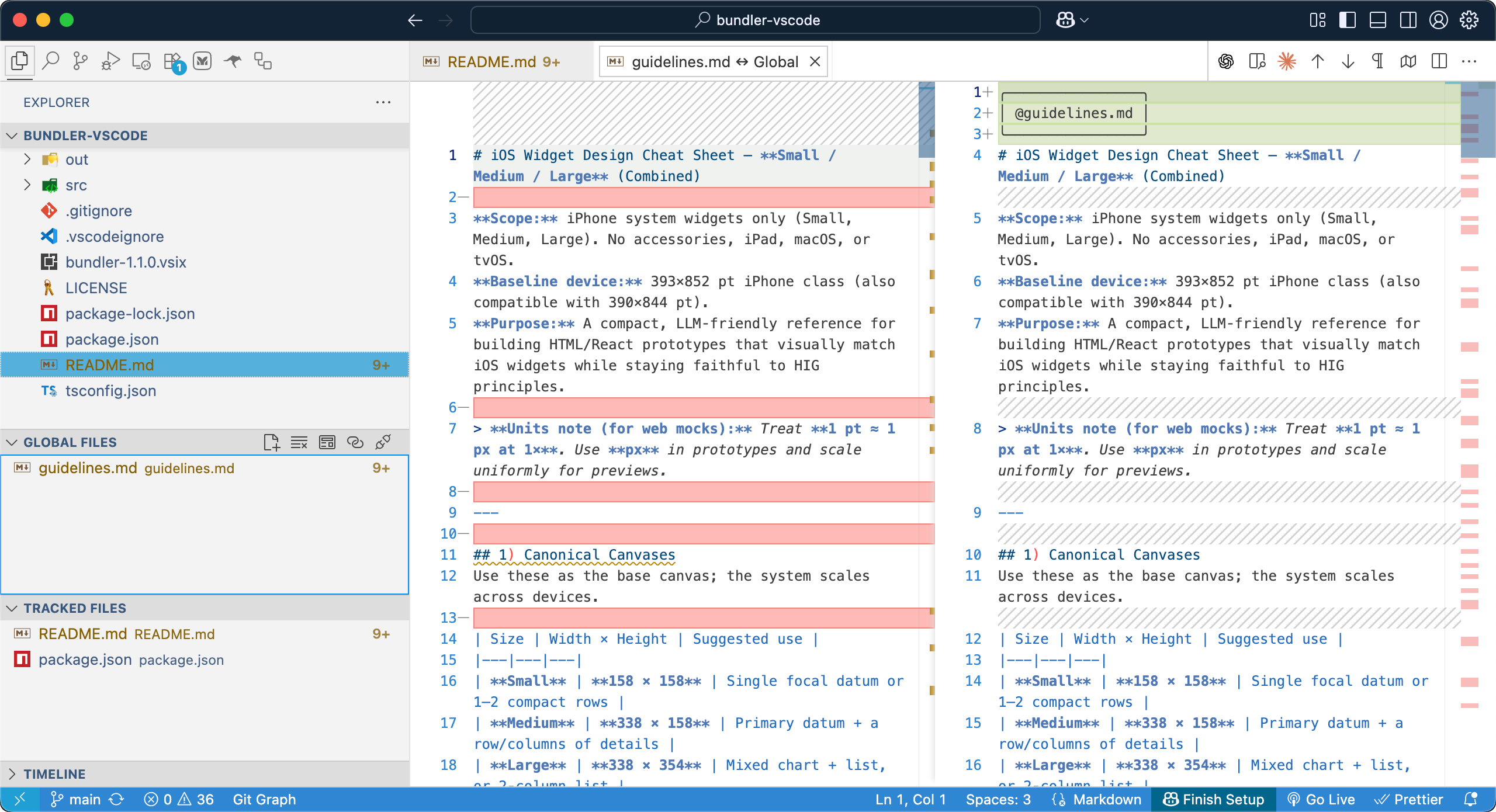Go to next change arrow
The height and width of the screenshot is (812, 1496).
click(x=1348, y=61)
